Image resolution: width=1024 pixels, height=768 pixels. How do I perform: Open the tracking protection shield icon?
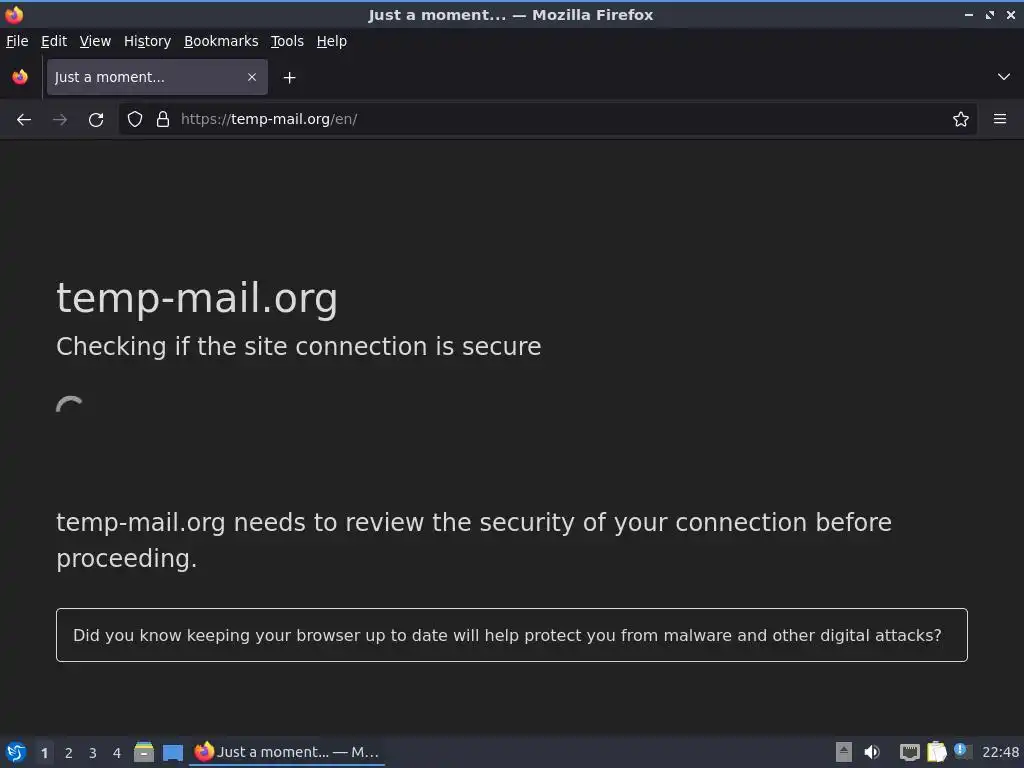click(135, 119)
